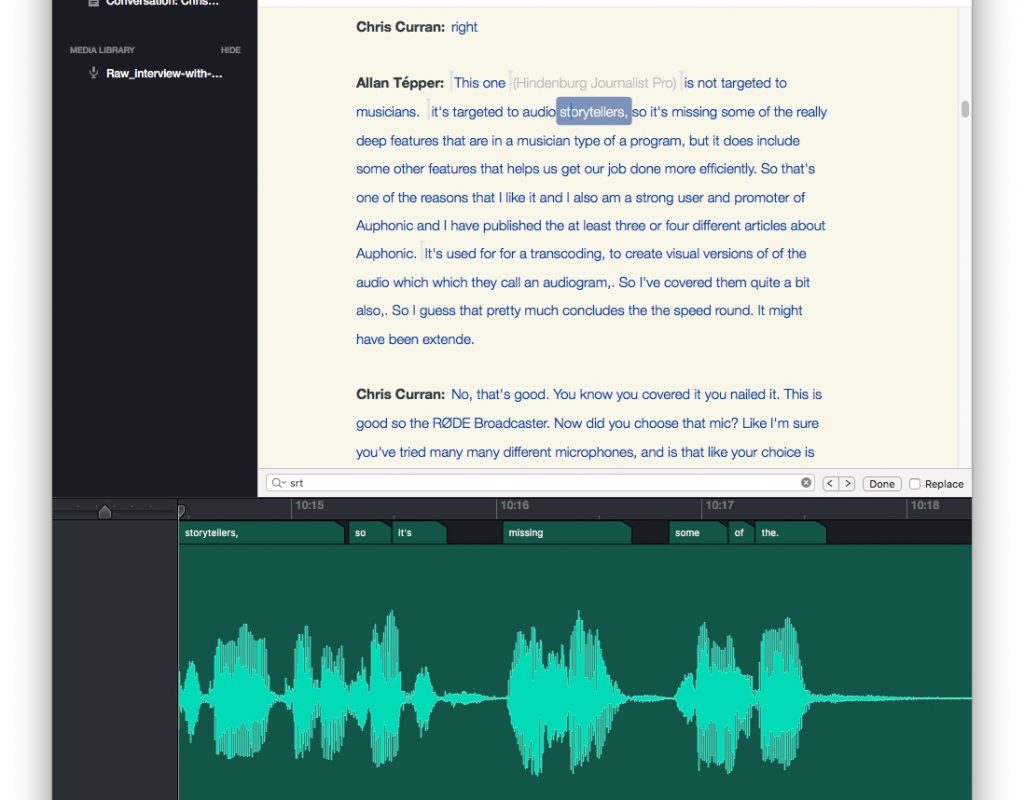
Task: Click the word 'extende.' in the transcript
Action: tap(447, 339)
